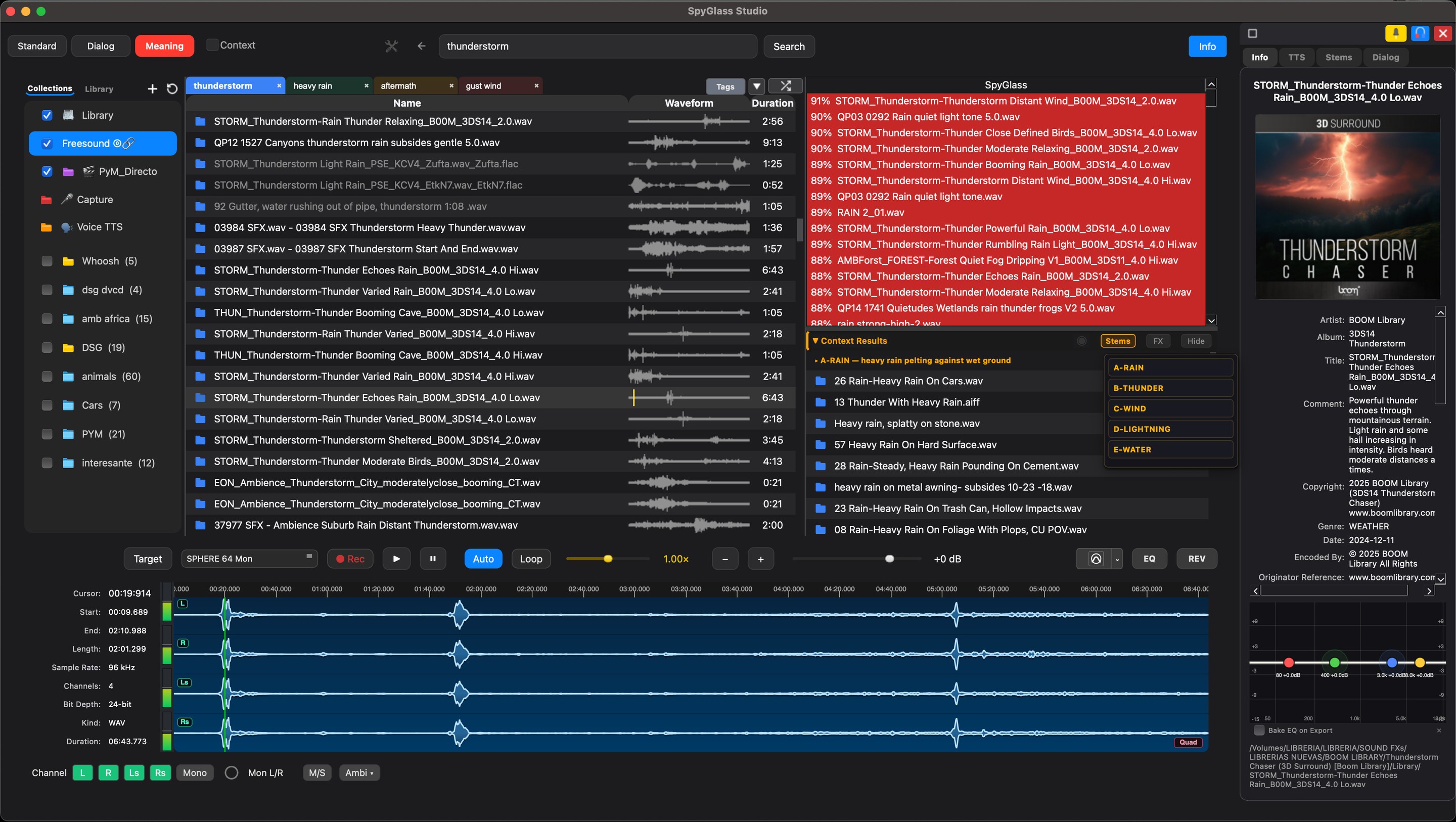Start playback with the play button
The width and height of the screenshot is (1456, 822).
click(396, 559)
